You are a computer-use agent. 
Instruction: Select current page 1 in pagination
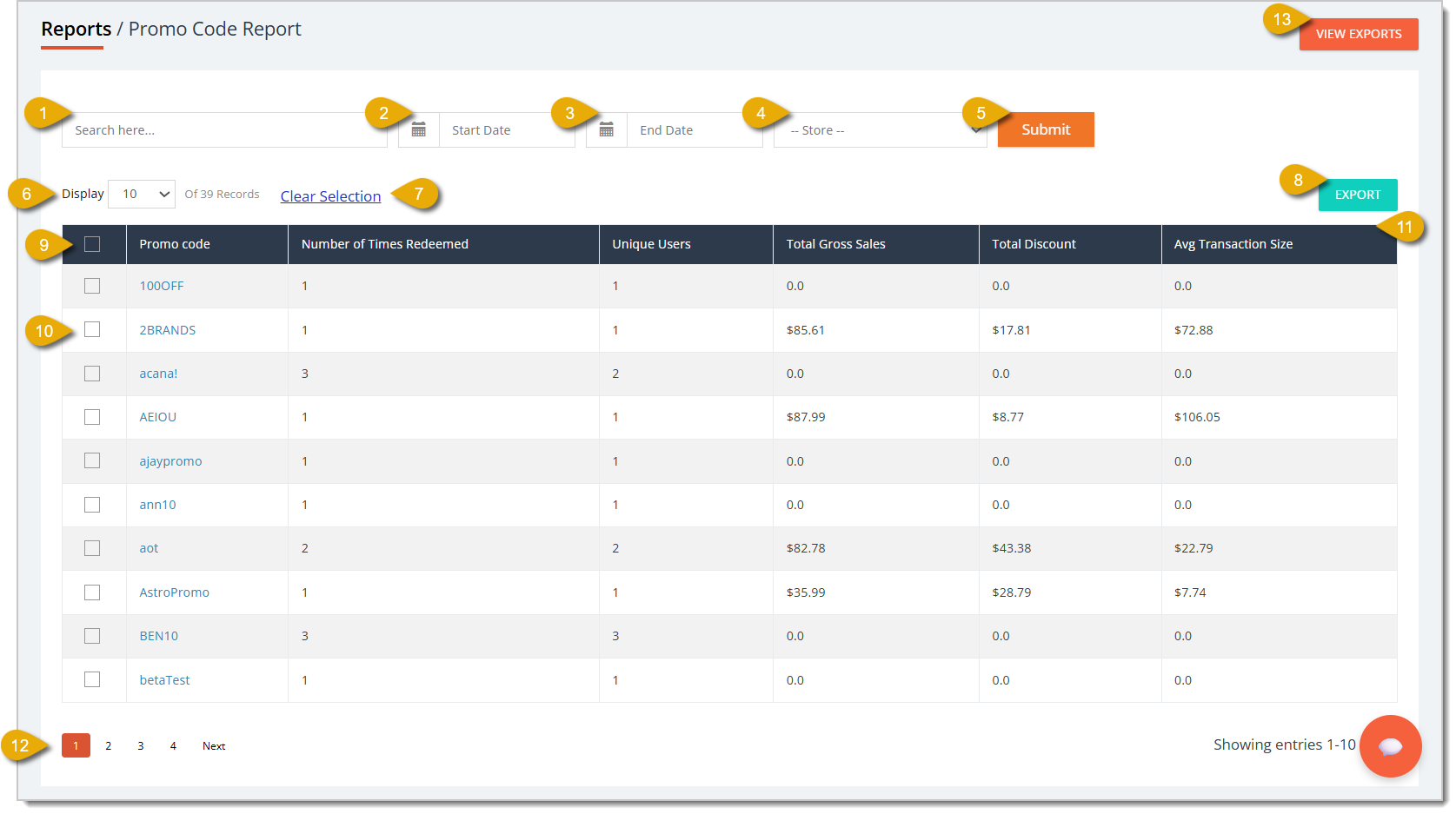tap(76, 745)
